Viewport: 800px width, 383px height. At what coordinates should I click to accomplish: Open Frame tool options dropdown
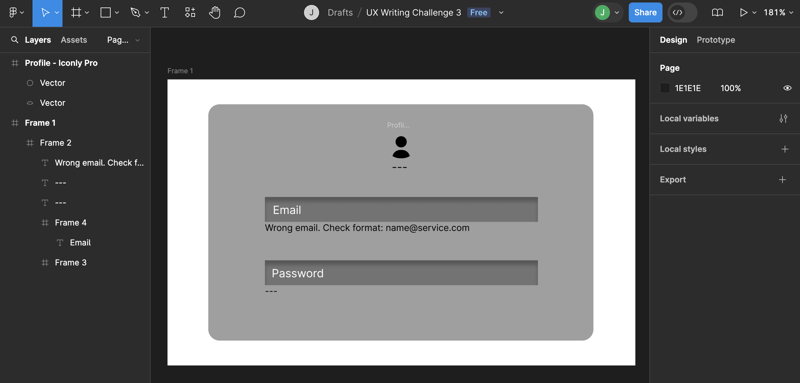pos(87,13)
